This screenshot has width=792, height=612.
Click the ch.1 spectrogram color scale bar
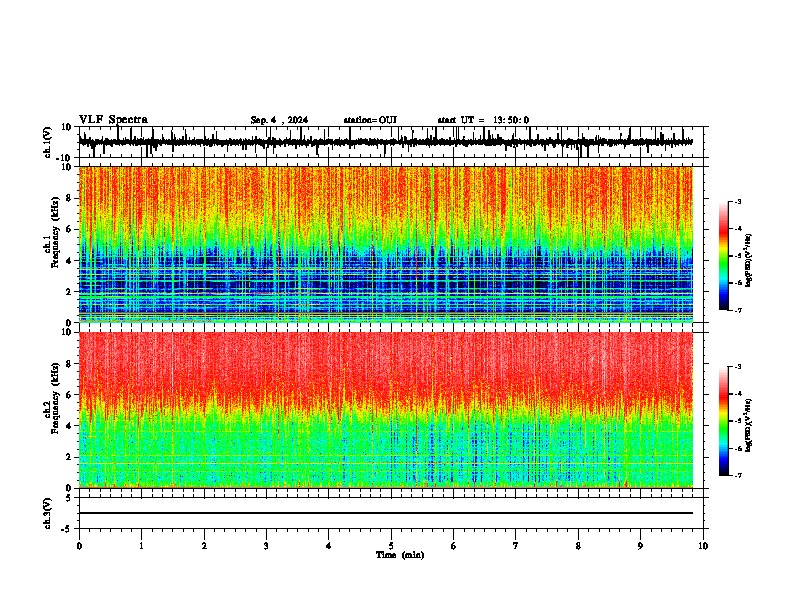pyautogui.click(x=723, y=256)
